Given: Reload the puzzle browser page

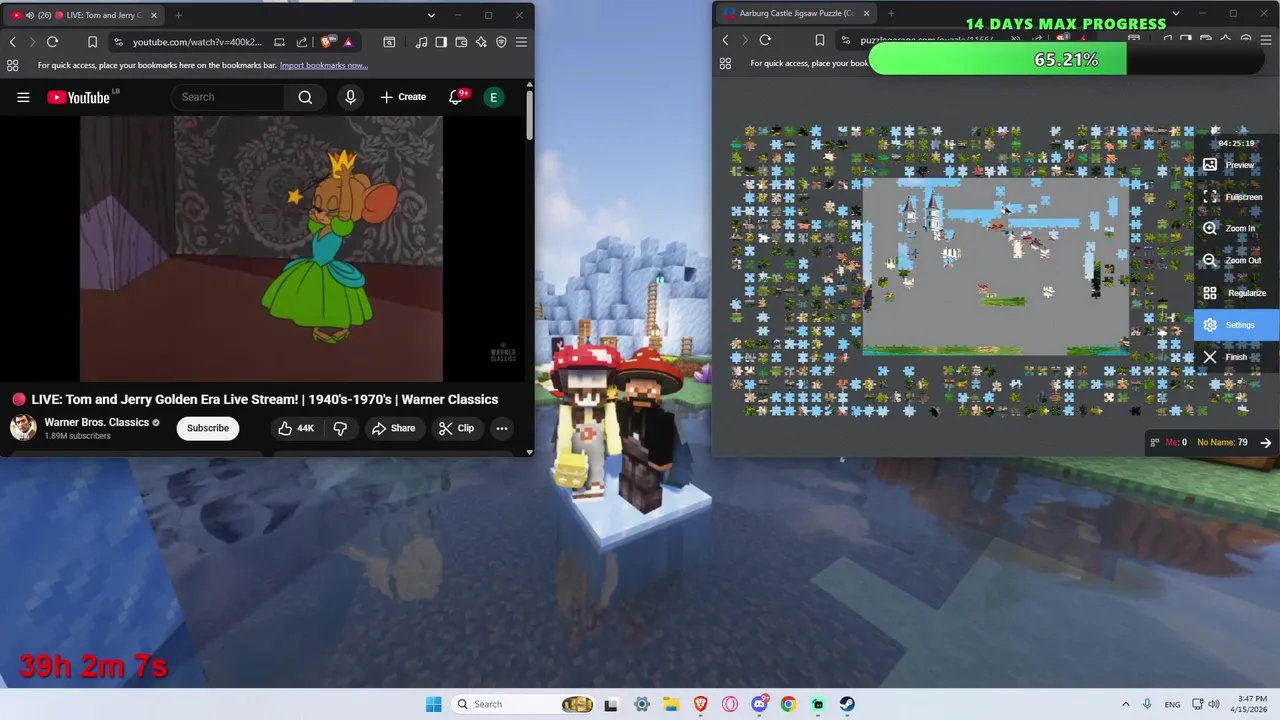Looking at the screenshot, I should tap(765, 40).
